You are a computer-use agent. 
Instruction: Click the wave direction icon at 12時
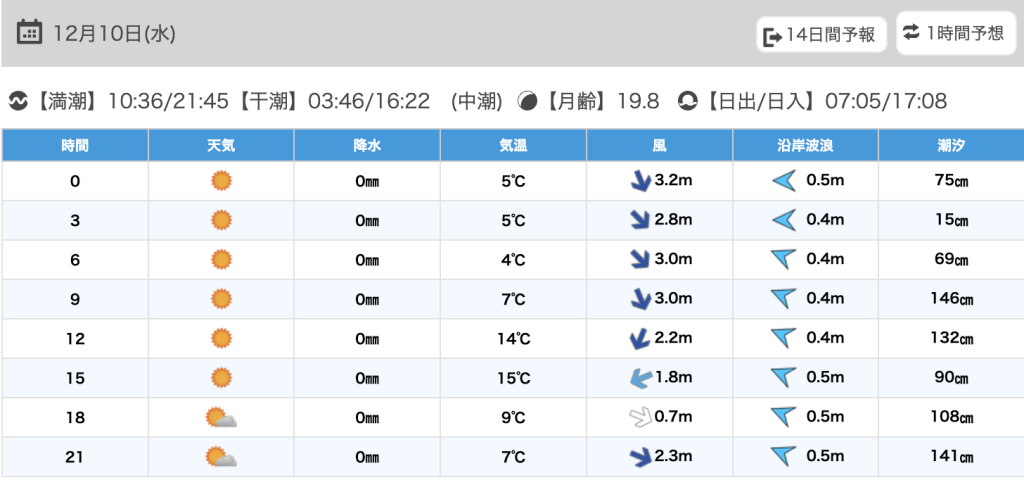coord(783,339)
